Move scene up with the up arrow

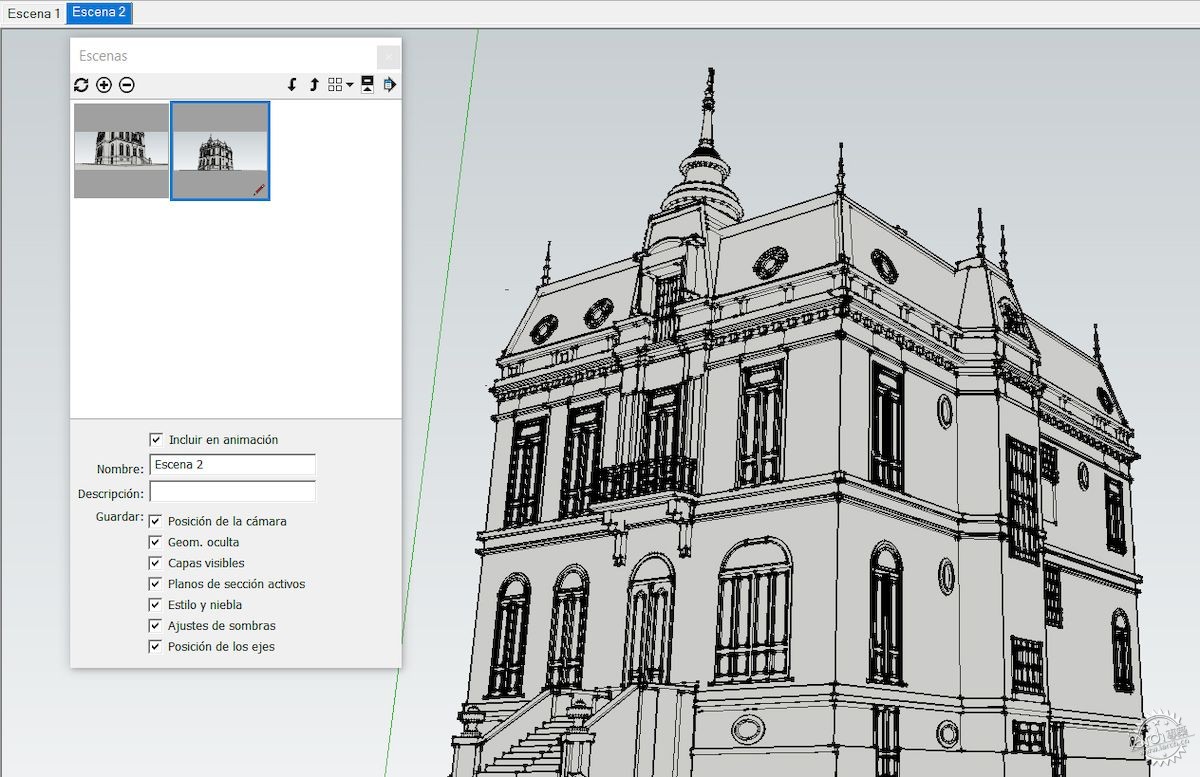coord(313,85)
